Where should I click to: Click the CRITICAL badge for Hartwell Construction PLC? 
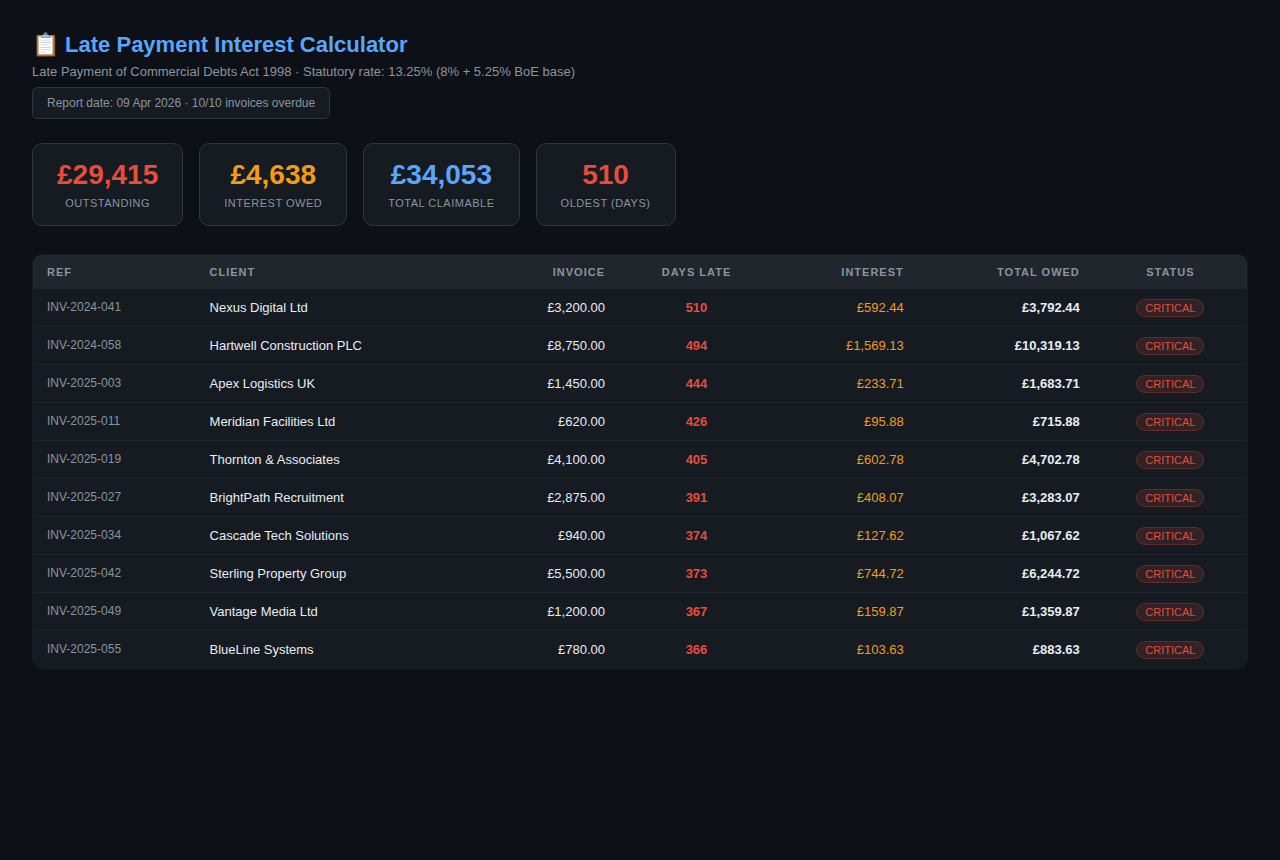click(x=1169, y=346)
